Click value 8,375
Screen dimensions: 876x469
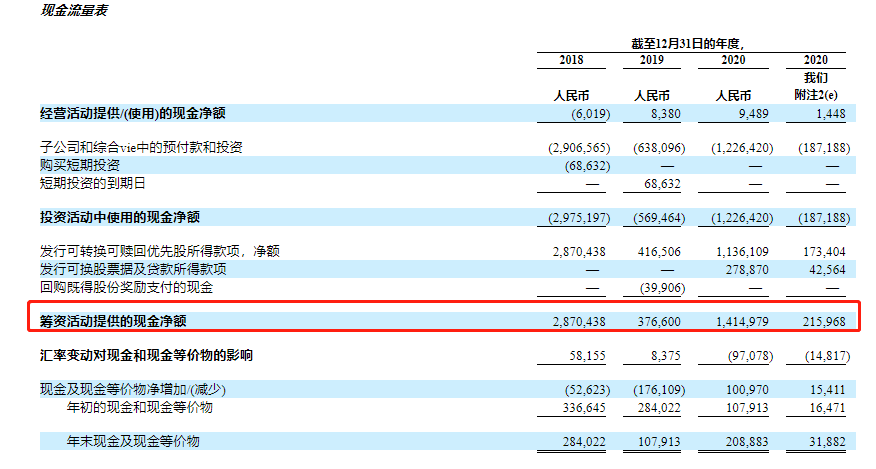(x=665, y=356)
